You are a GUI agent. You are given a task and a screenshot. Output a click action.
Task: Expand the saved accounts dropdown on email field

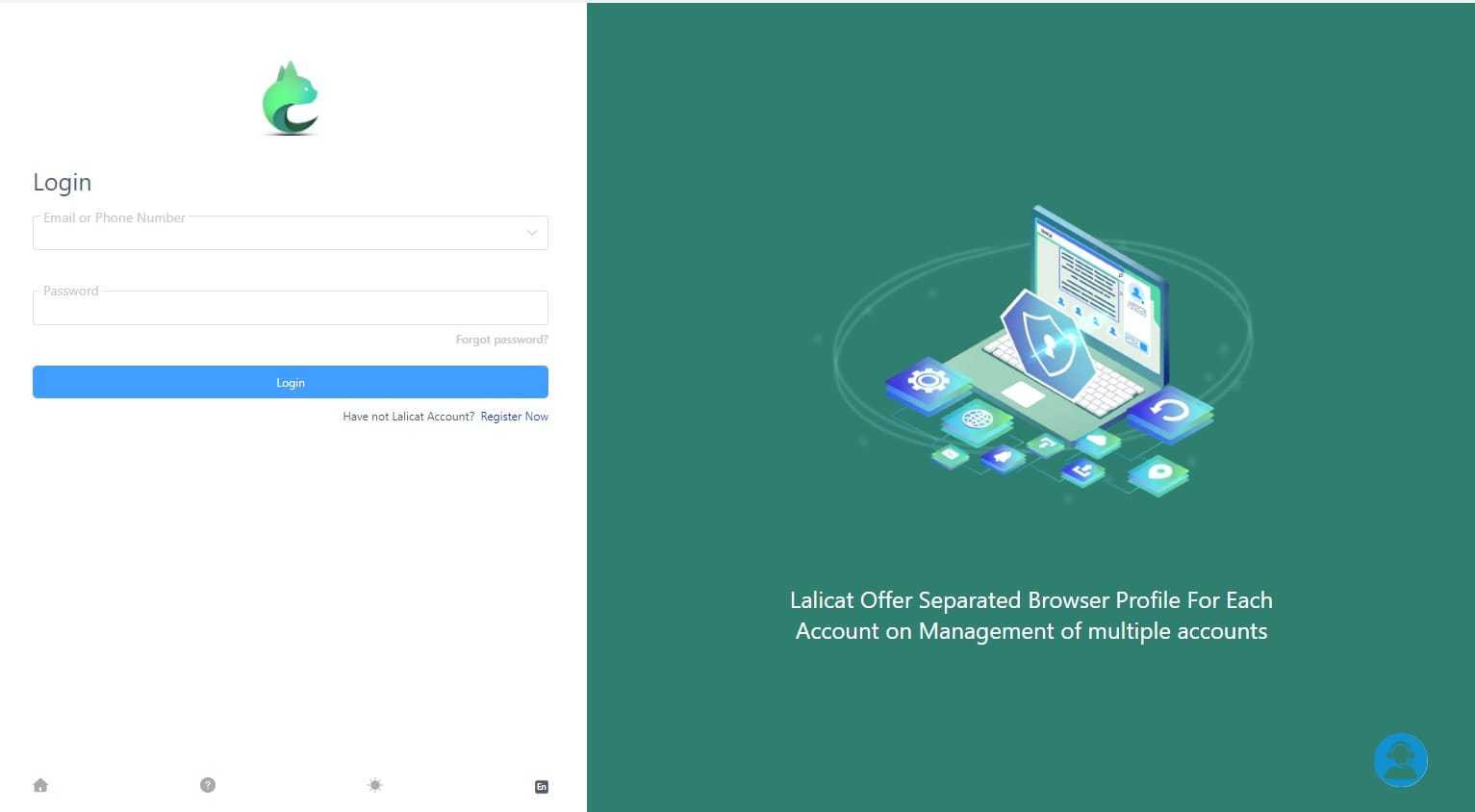coord(531,233)
